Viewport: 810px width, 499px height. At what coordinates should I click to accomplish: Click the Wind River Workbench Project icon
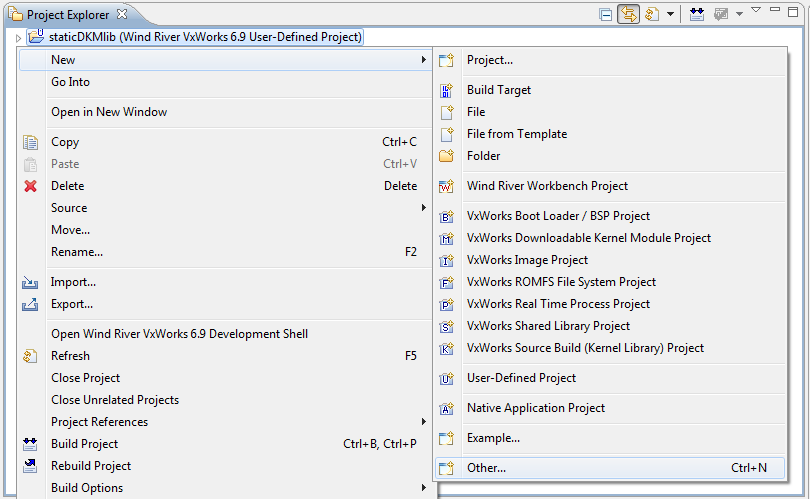point(446,186)
